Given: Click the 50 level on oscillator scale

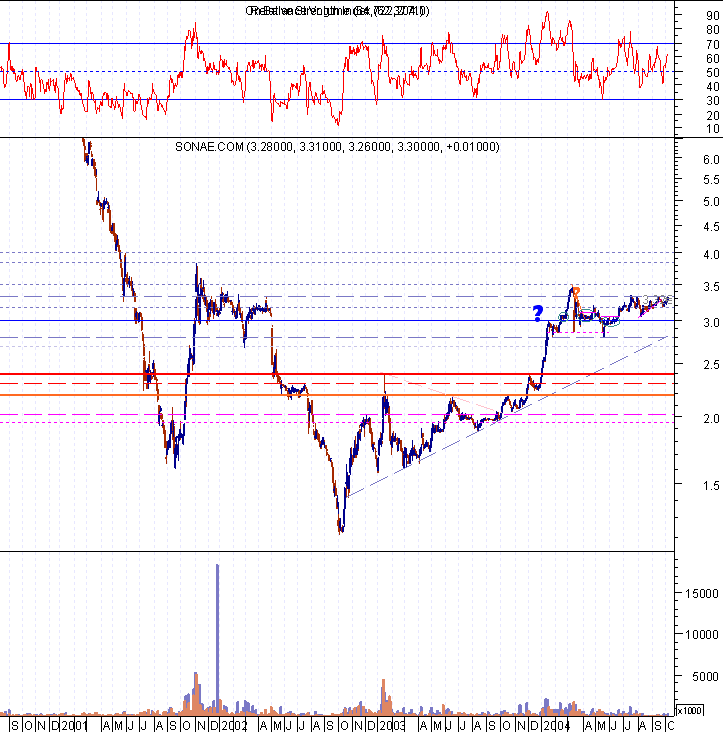Looking at the screenshot, I should (712, 72).
